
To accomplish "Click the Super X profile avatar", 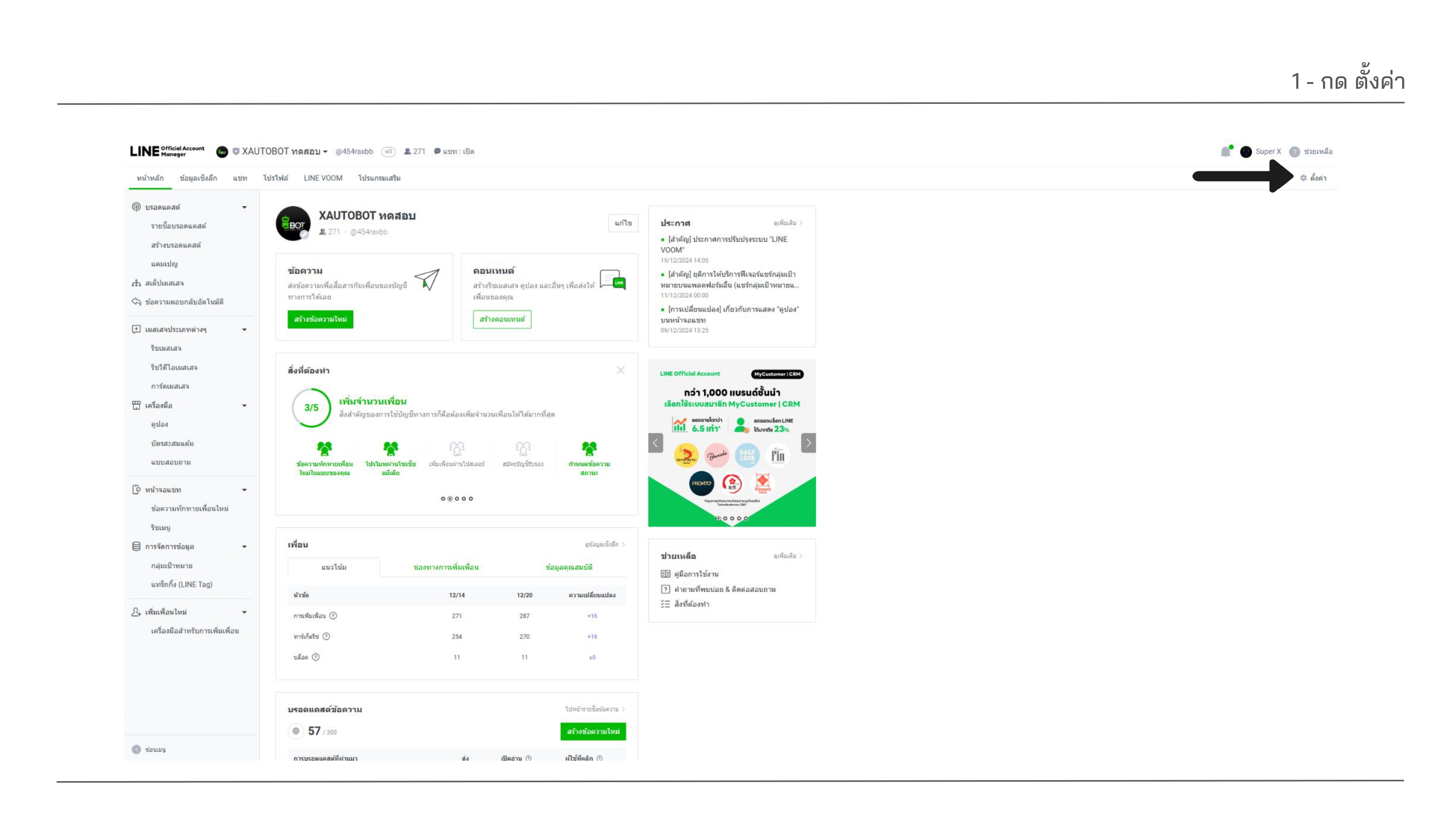I will pyautogui.click(x=1246, y=151).
